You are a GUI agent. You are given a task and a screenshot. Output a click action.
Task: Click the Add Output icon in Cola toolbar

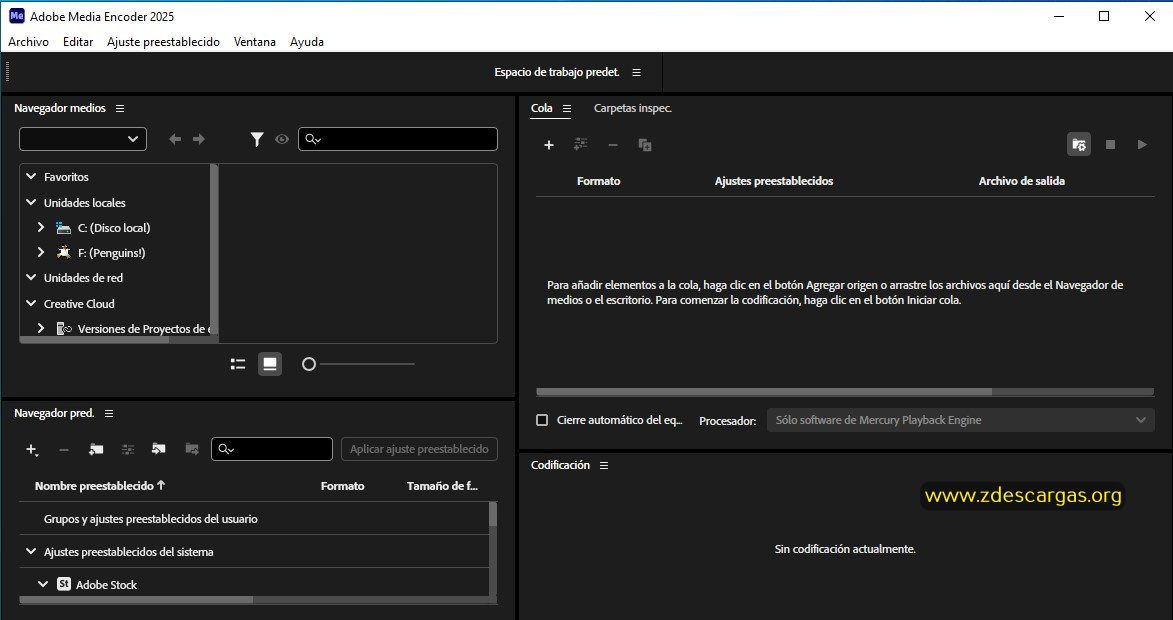click(581, 144)
